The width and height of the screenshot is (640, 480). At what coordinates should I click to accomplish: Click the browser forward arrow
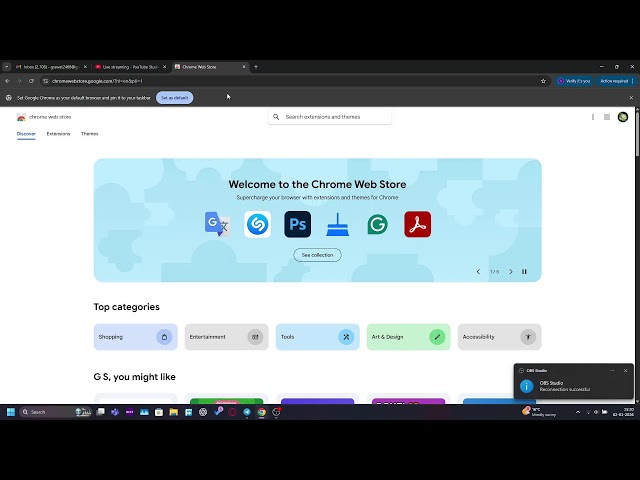pos(19,81)
